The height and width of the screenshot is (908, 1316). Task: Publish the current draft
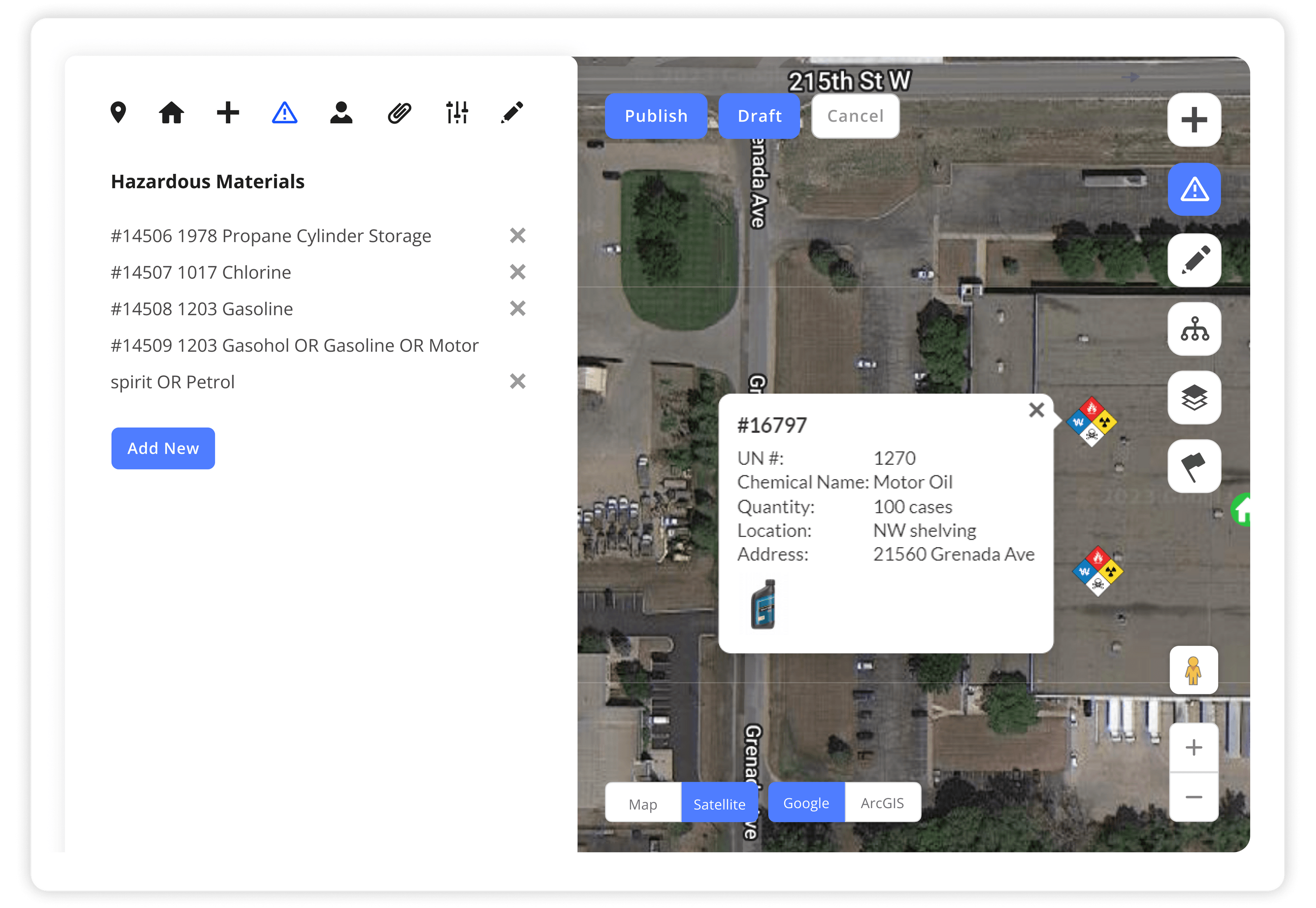[x=656, y=116]
